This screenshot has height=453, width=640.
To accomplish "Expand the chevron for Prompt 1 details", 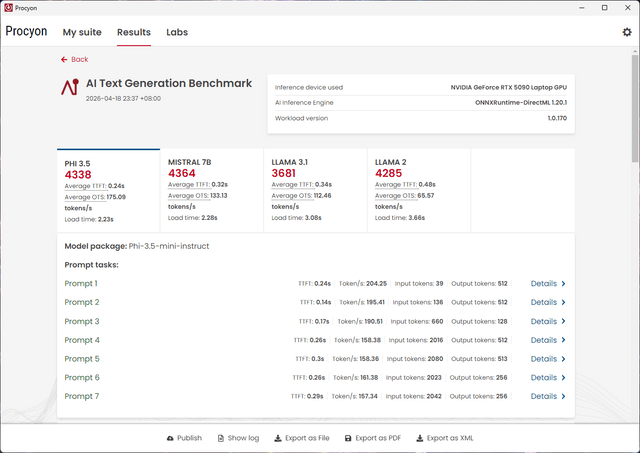I will tap(564, 284).
